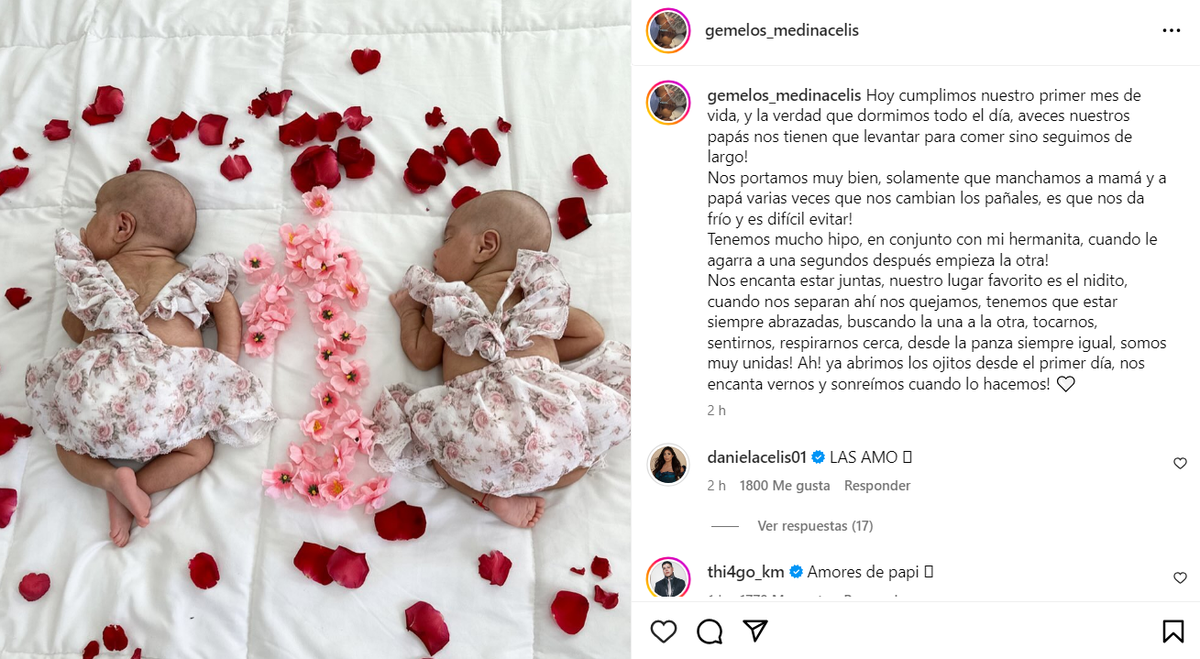Open thi4go_km's profile avatar
The height and width of the screenshot is (659, 1200).
pos(668,578)
